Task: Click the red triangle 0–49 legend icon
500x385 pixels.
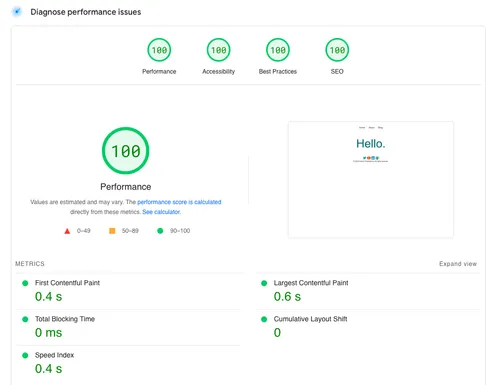Action: (x=67, y=231)
